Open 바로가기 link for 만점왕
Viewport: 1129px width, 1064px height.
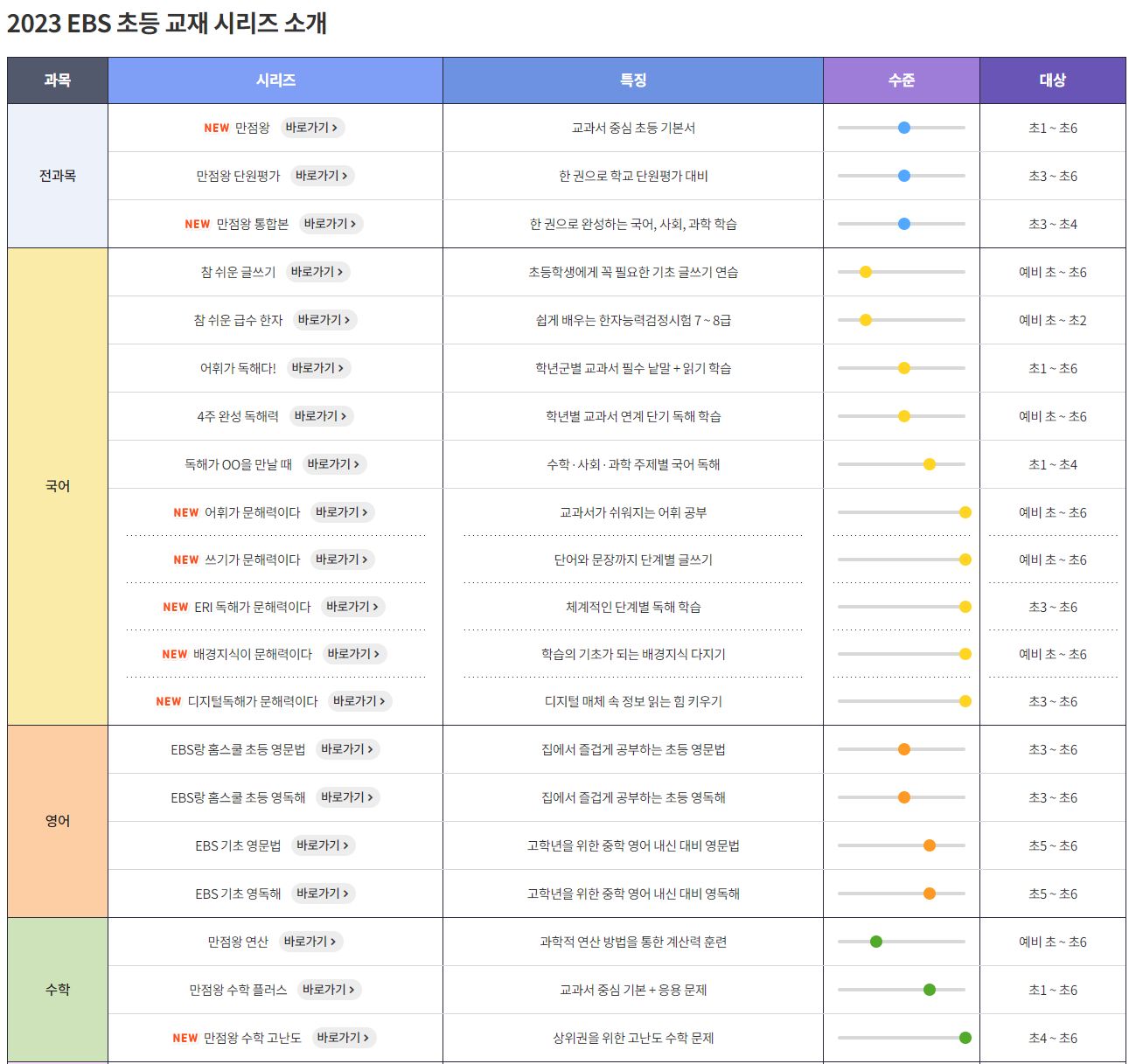[x=312, y=128]
